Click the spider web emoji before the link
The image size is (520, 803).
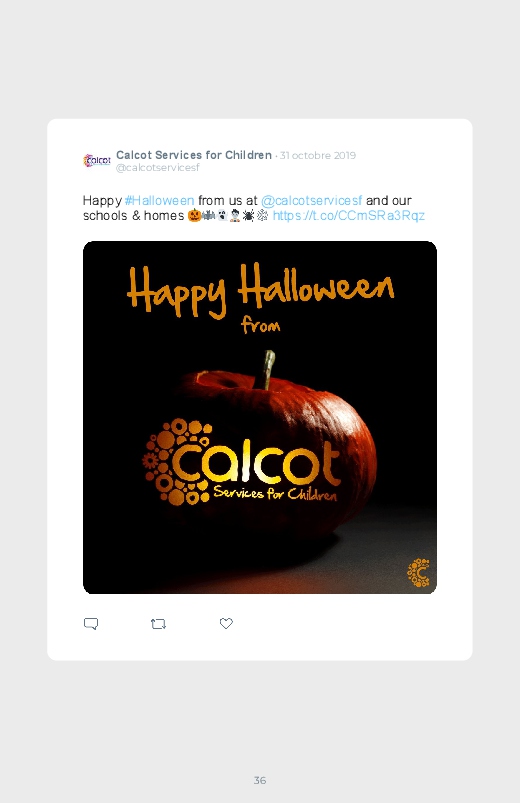(262, 215)
